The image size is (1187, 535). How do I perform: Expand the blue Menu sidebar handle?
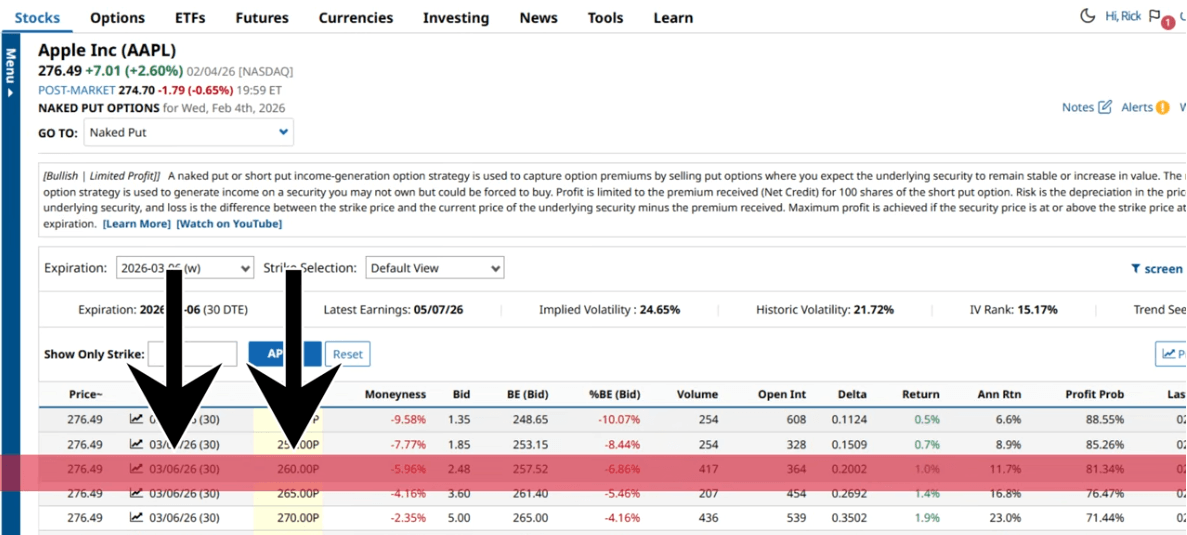tap(11, 73)
